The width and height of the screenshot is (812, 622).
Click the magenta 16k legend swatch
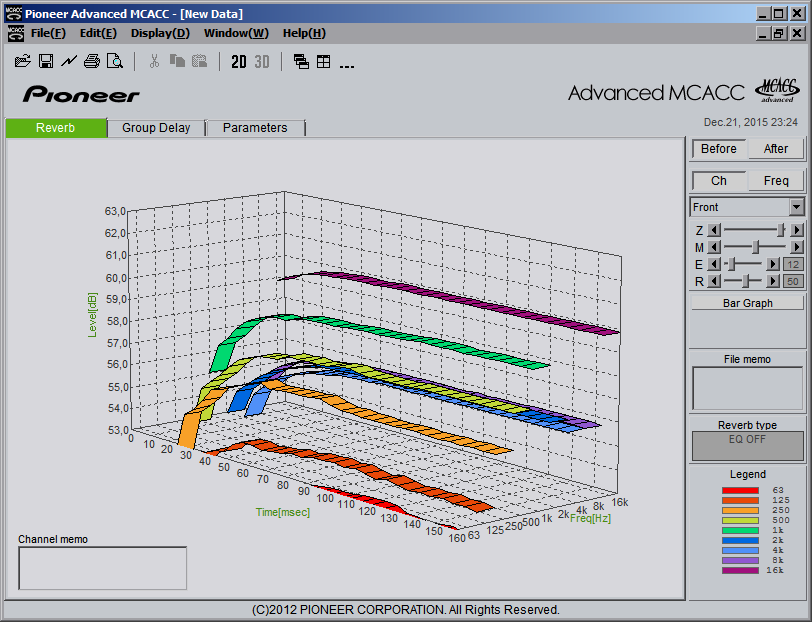pos(740,570)
